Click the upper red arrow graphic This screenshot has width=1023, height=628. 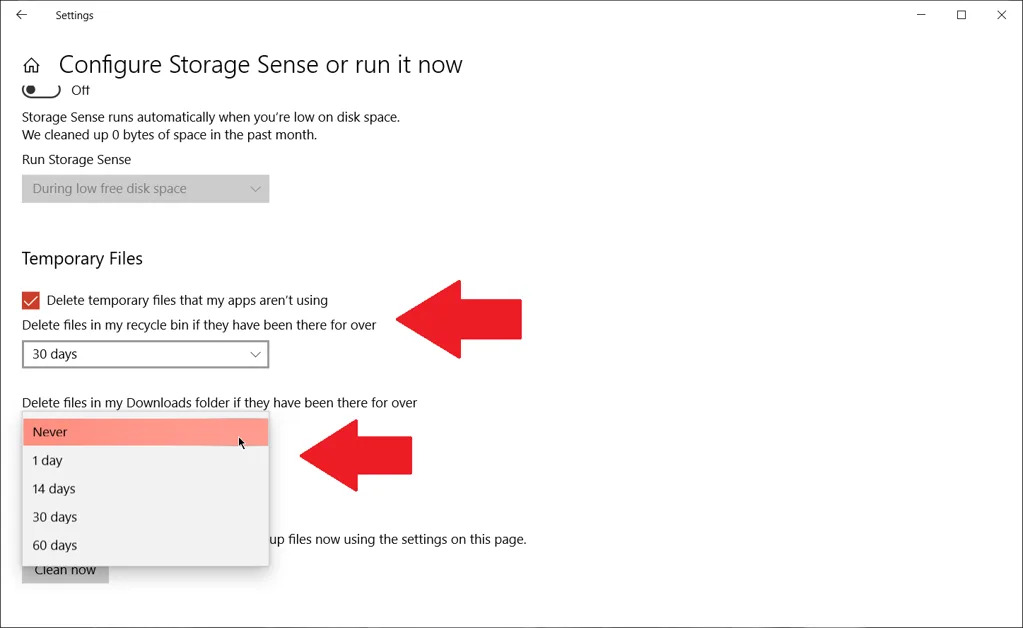point(460,319)
